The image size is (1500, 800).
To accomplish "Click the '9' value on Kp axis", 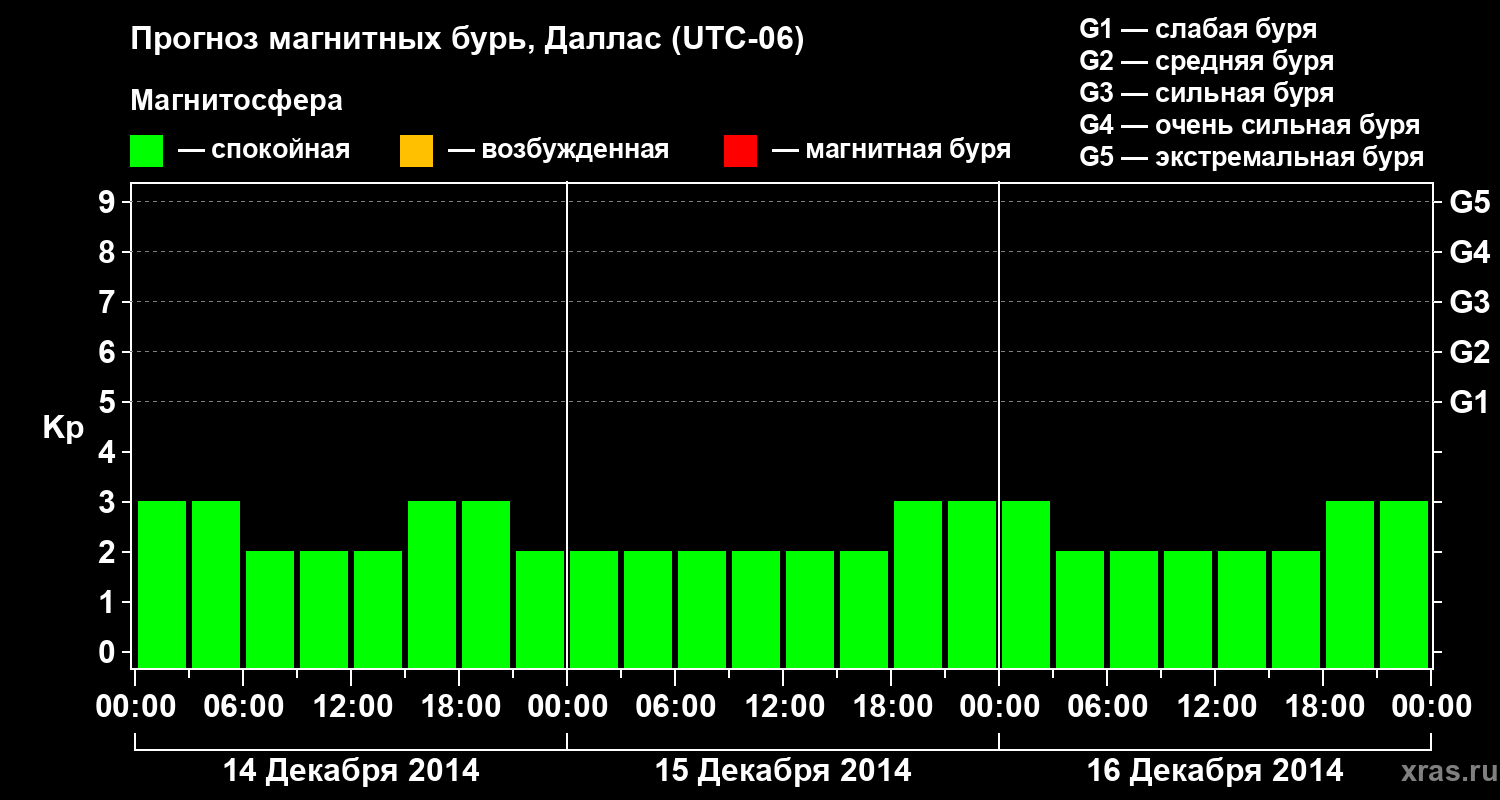I will coord(109,202).
